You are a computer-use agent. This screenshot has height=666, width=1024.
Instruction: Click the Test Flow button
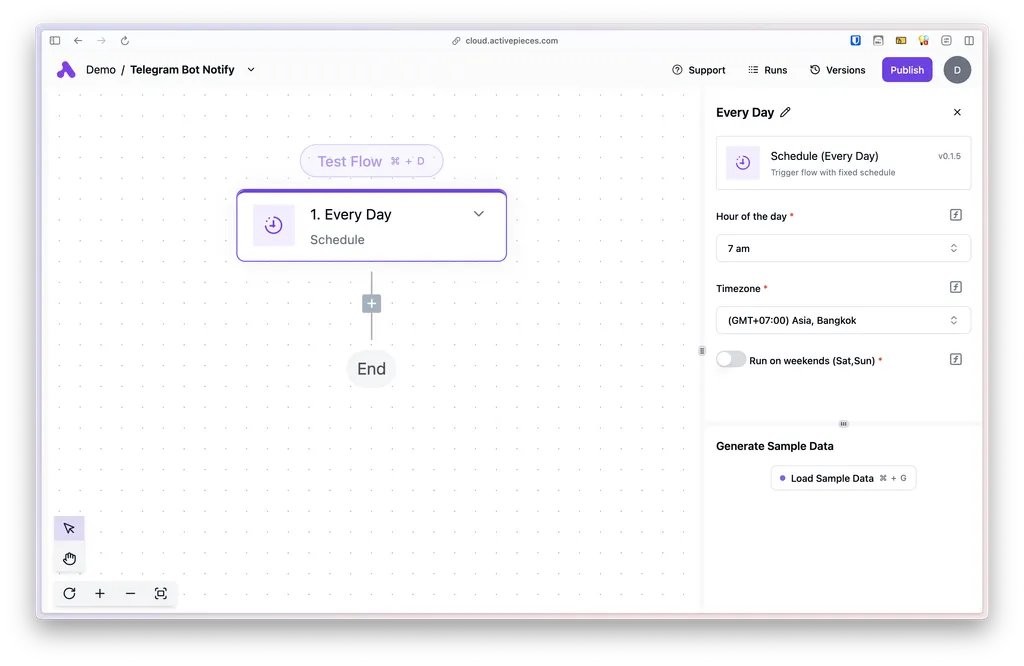point(372,161)
